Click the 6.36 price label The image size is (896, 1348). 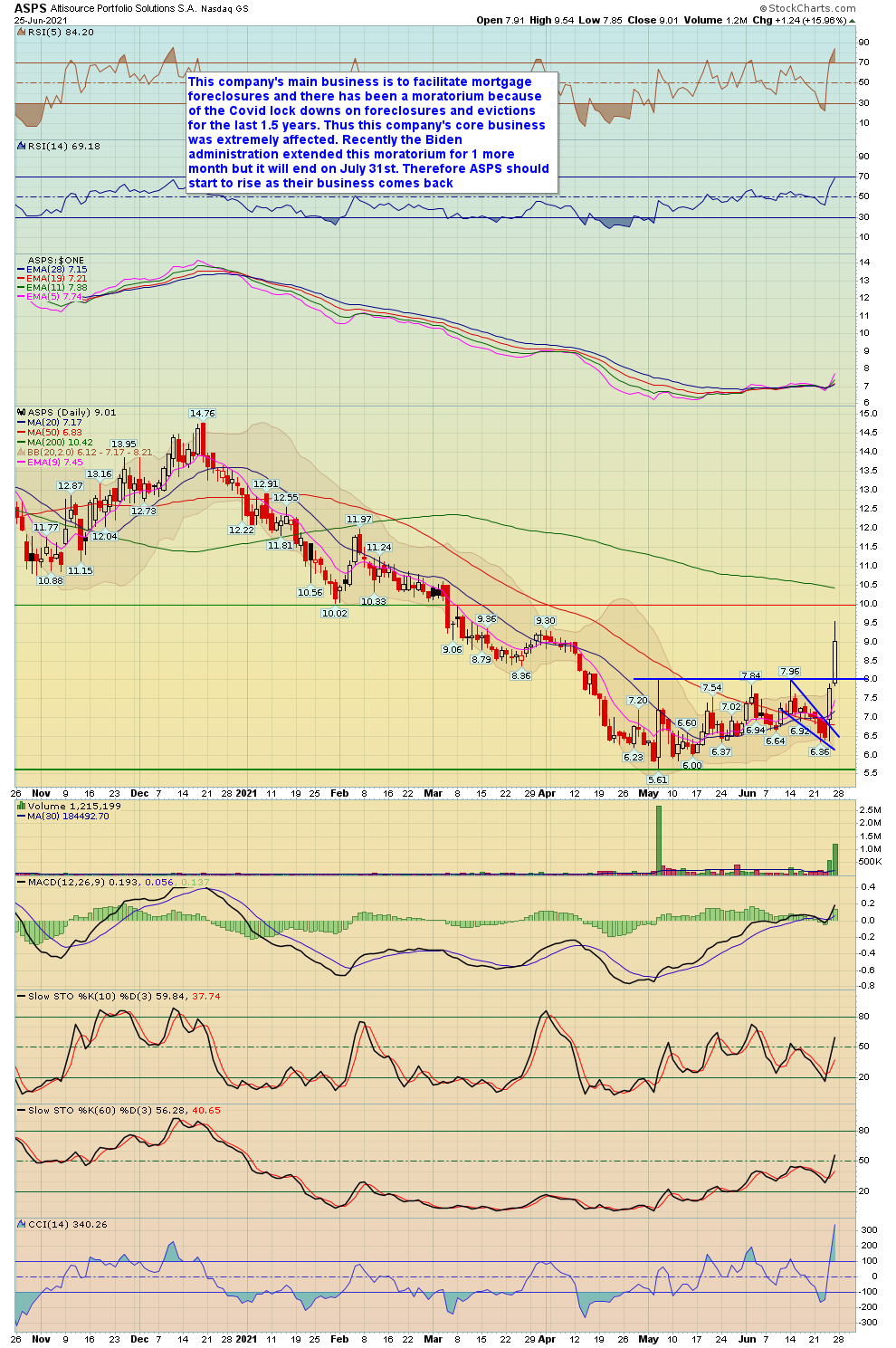coord(820,751)
